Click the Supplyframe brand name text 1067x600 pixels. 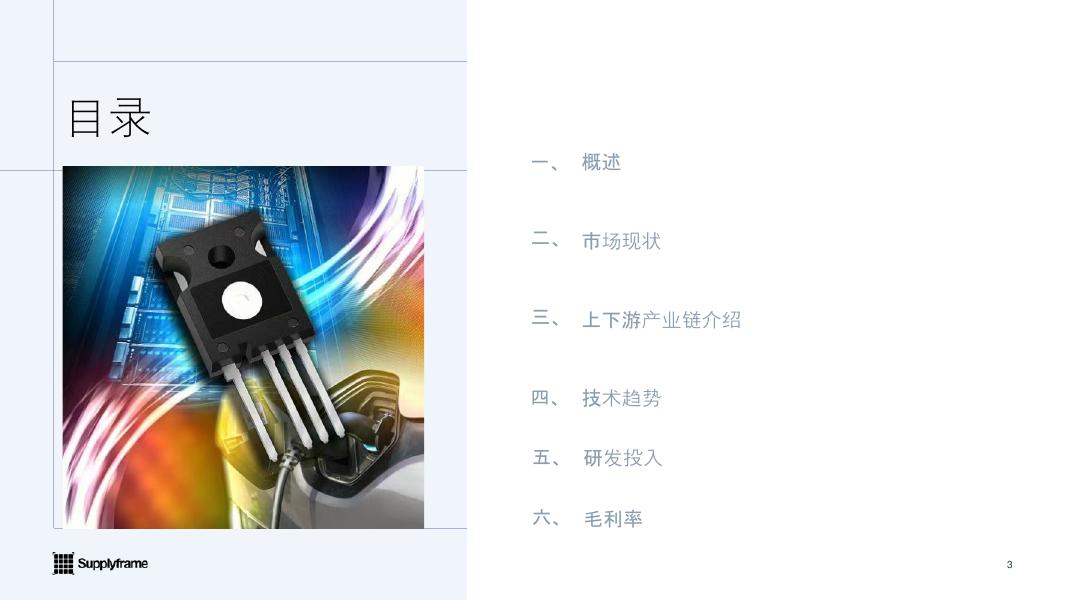tap(112, 563)
